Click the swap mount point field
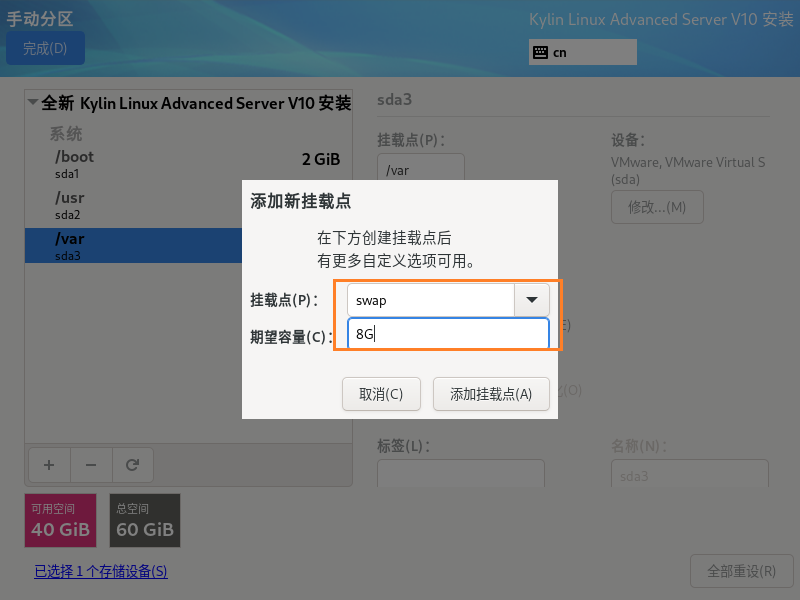The height and width of the screenshot is (600, 800). coord(431,300)
